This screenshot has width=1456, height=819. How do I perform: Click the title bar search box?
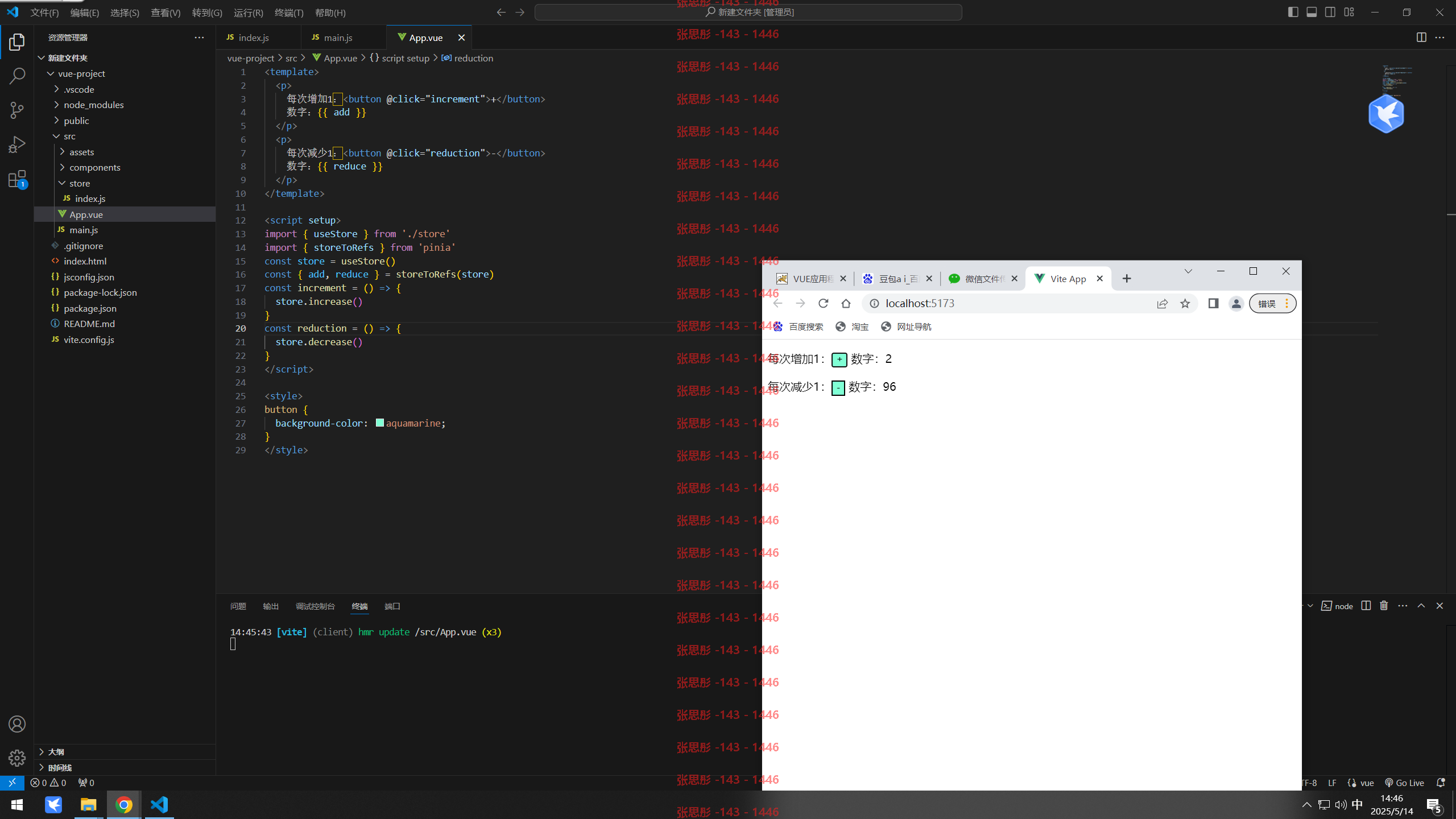(748, 13)
